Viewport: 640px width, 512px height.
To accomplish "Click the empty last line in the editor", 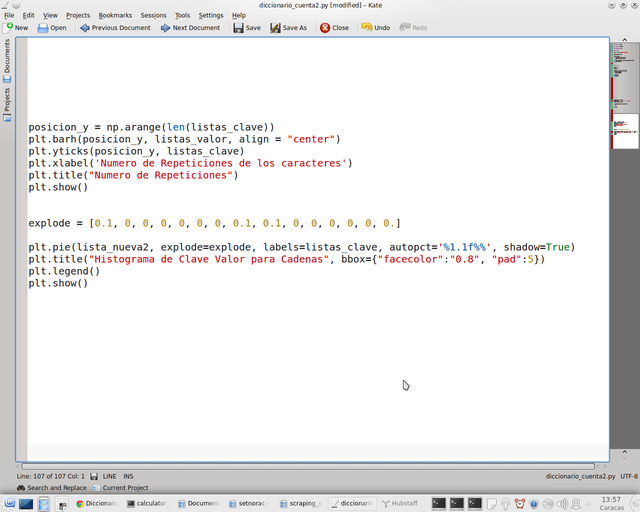I will [x=318, y=451].
